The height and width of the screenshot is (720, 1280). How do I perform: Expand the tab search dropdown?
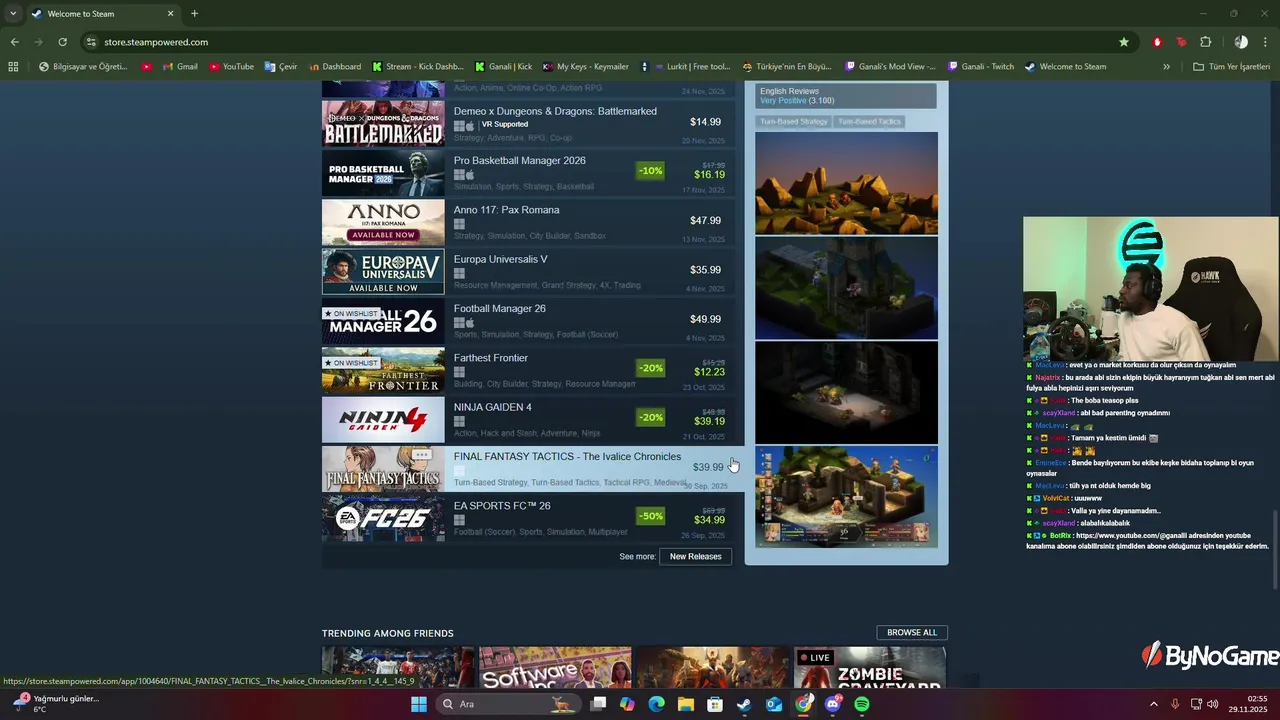[13, 14]
